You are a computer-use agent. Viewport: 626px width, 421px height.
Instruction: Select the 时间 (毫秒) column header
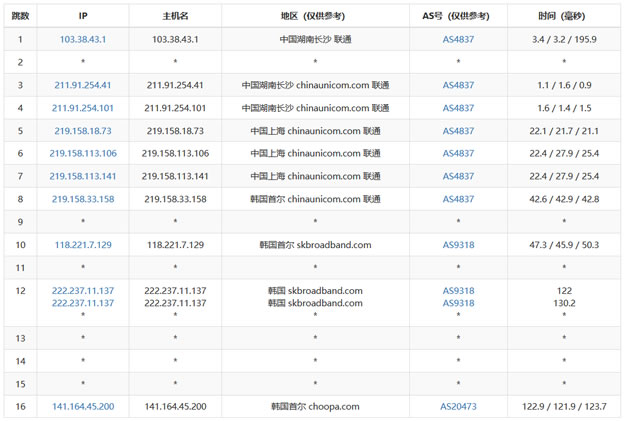pos(564,17)
